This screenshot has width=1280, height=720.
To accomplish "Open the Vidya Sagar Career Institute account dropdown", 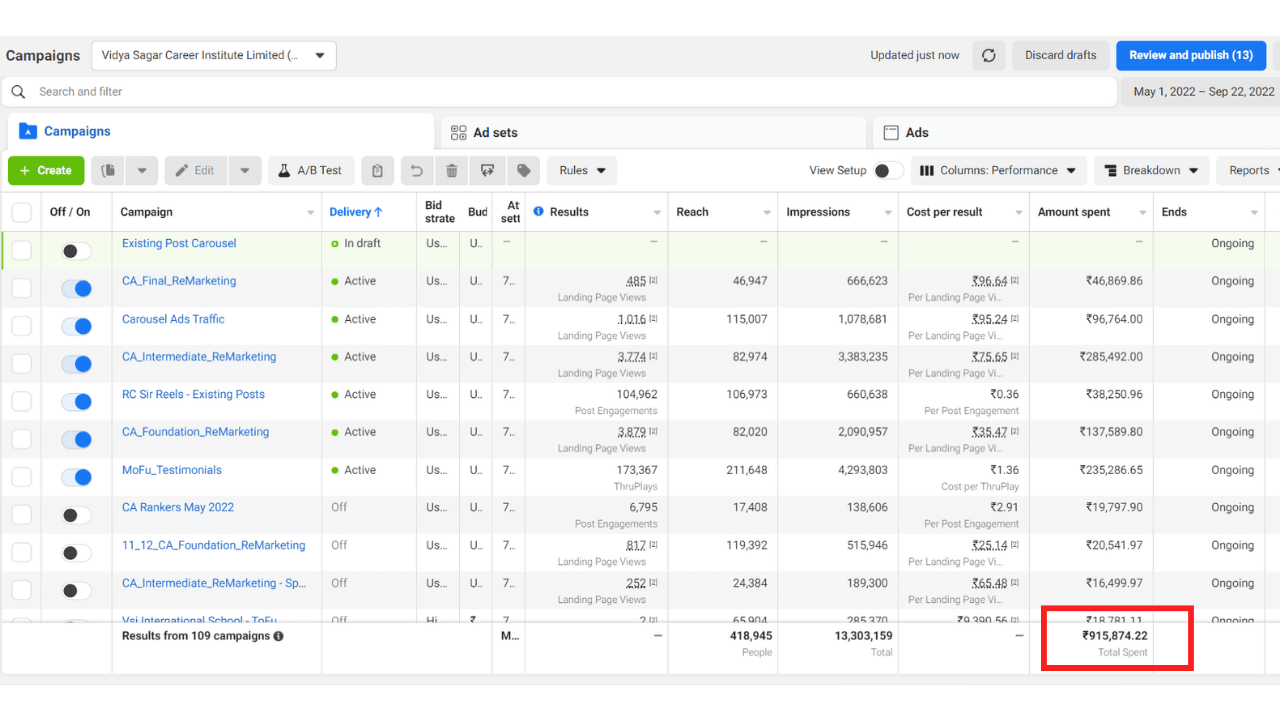I will tap(214, 56).
